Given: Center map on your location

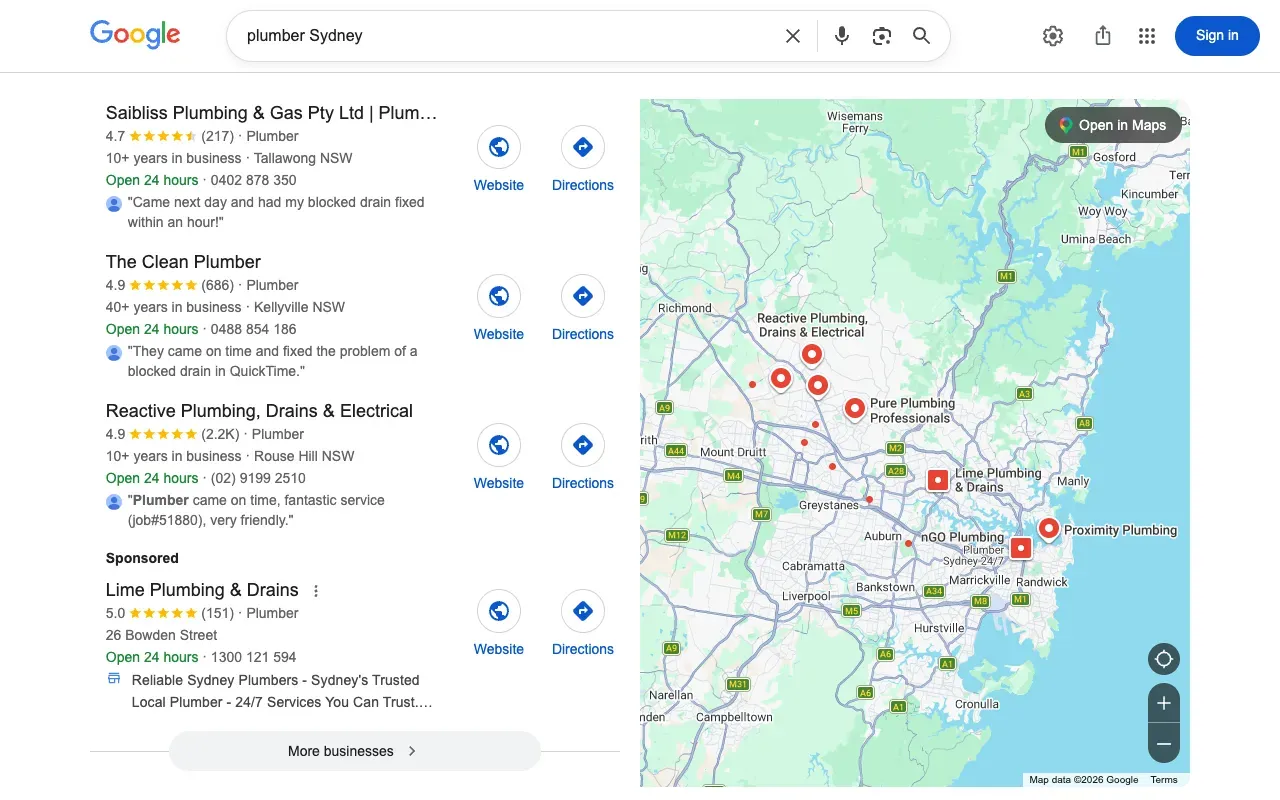Looking at the screenshot, I should coord(1164,660).
